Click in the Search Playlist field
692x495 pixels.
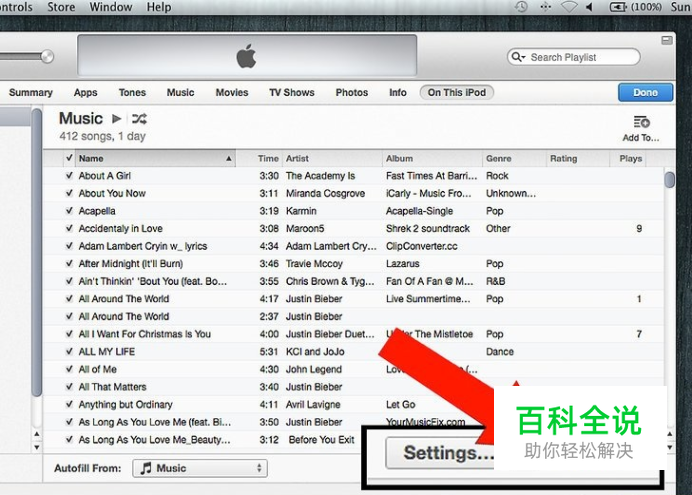click(574, 57)
